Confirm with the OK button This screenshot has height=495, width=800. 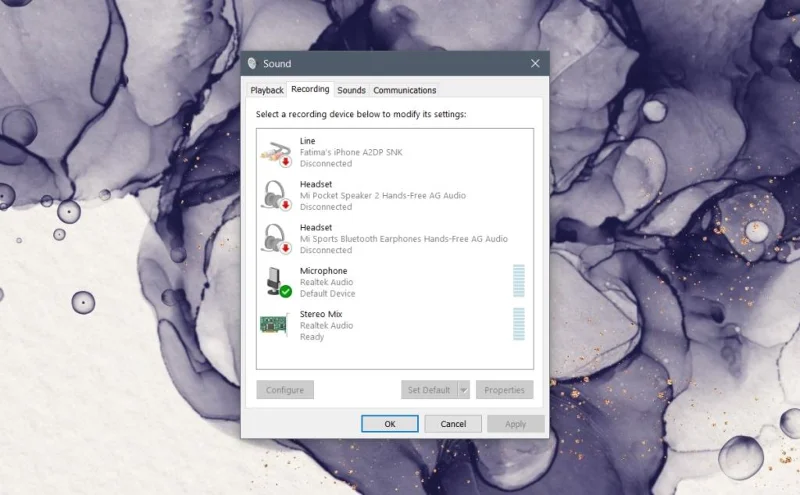pyautogui.click(x=390, y=424)
